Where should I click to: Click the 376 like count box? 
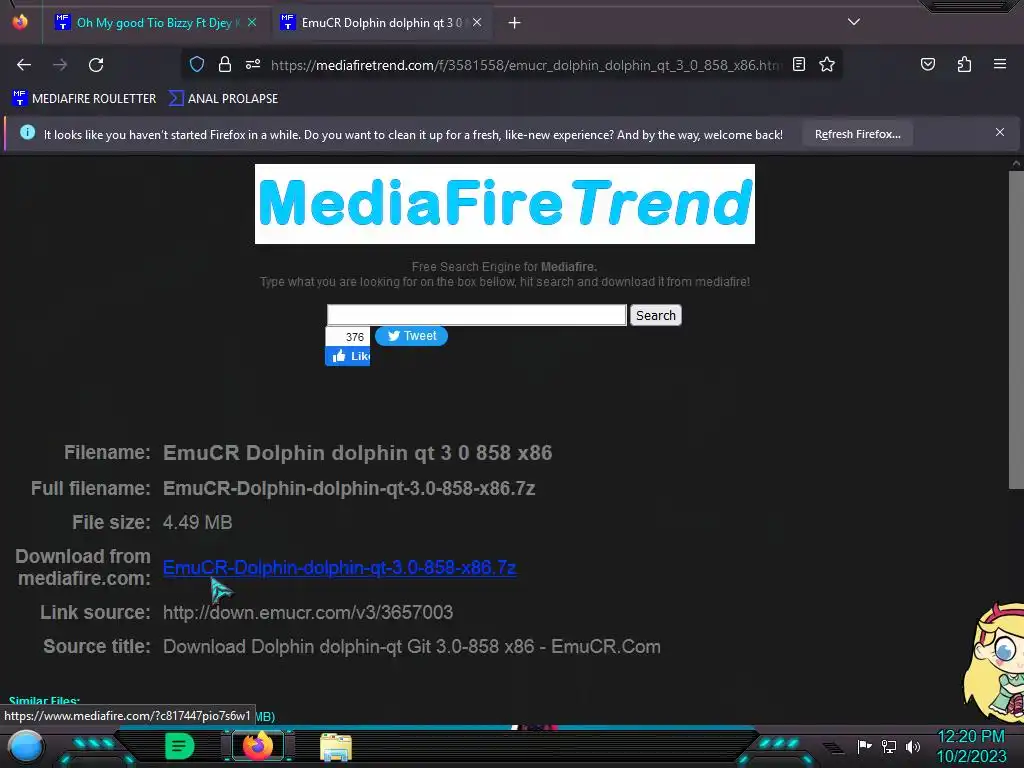coord(347,336)
